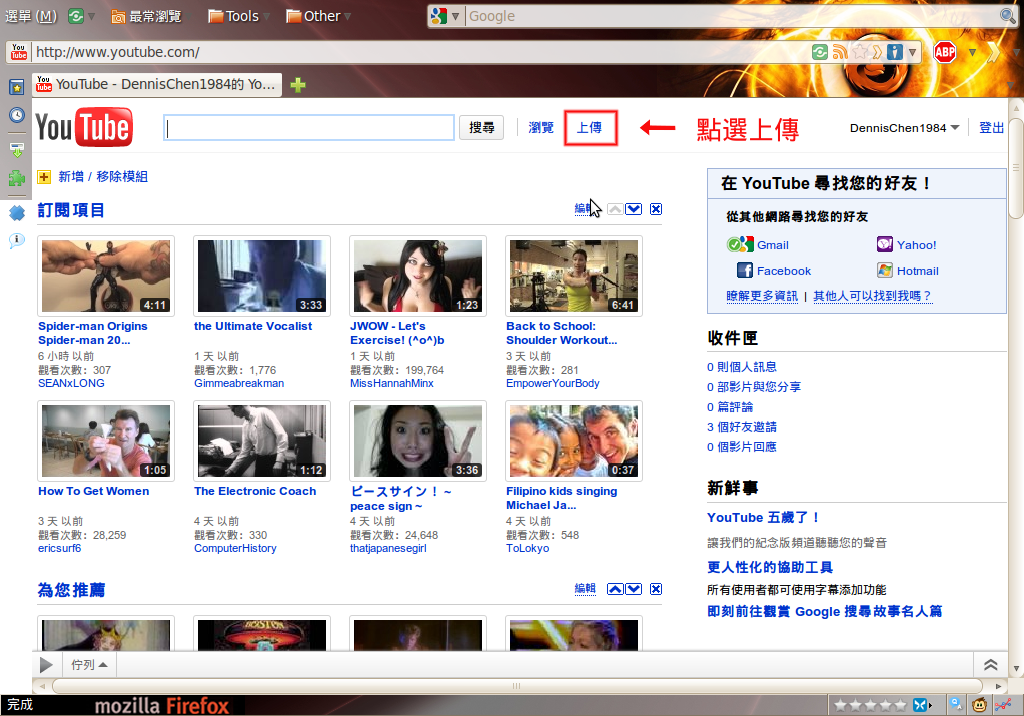This screenshot has width=1024, height=716.
Task: Click the Hotmail friend finder icon
Action: pos(884,270)
